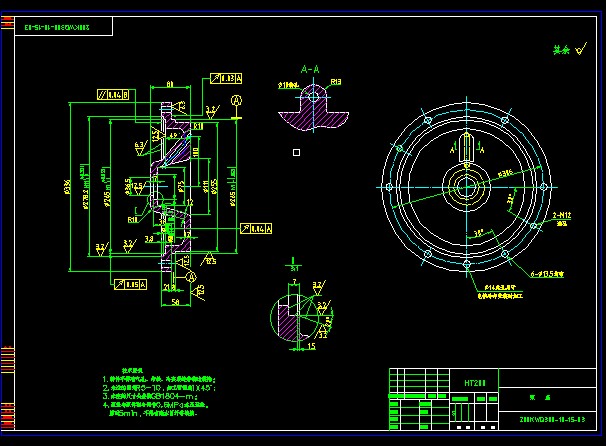Click the 0.04 B parallelism tolerance frame
The height and width of the screenshot is (446, 606).
click(113, 94)
